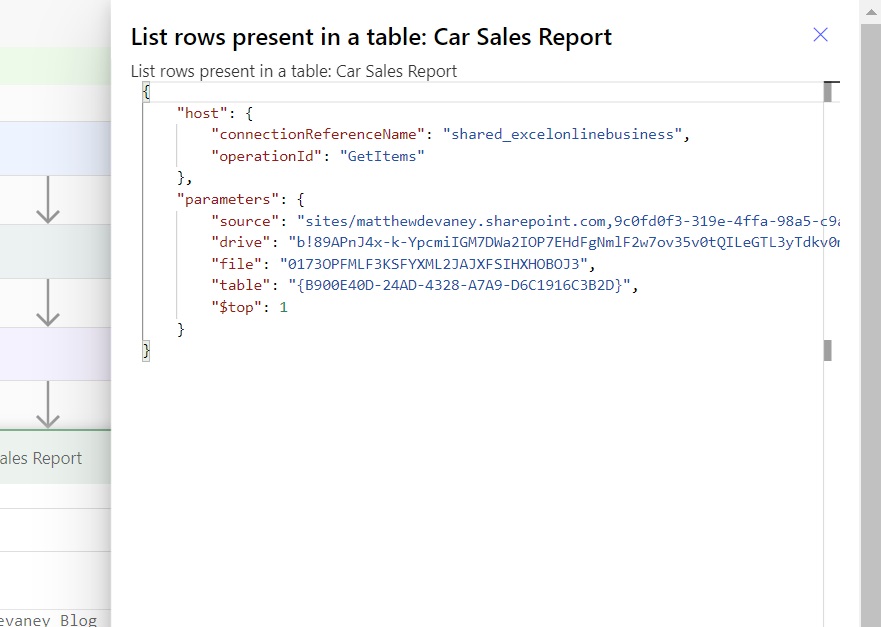Click the "$top" value 1

coord(283,307)
